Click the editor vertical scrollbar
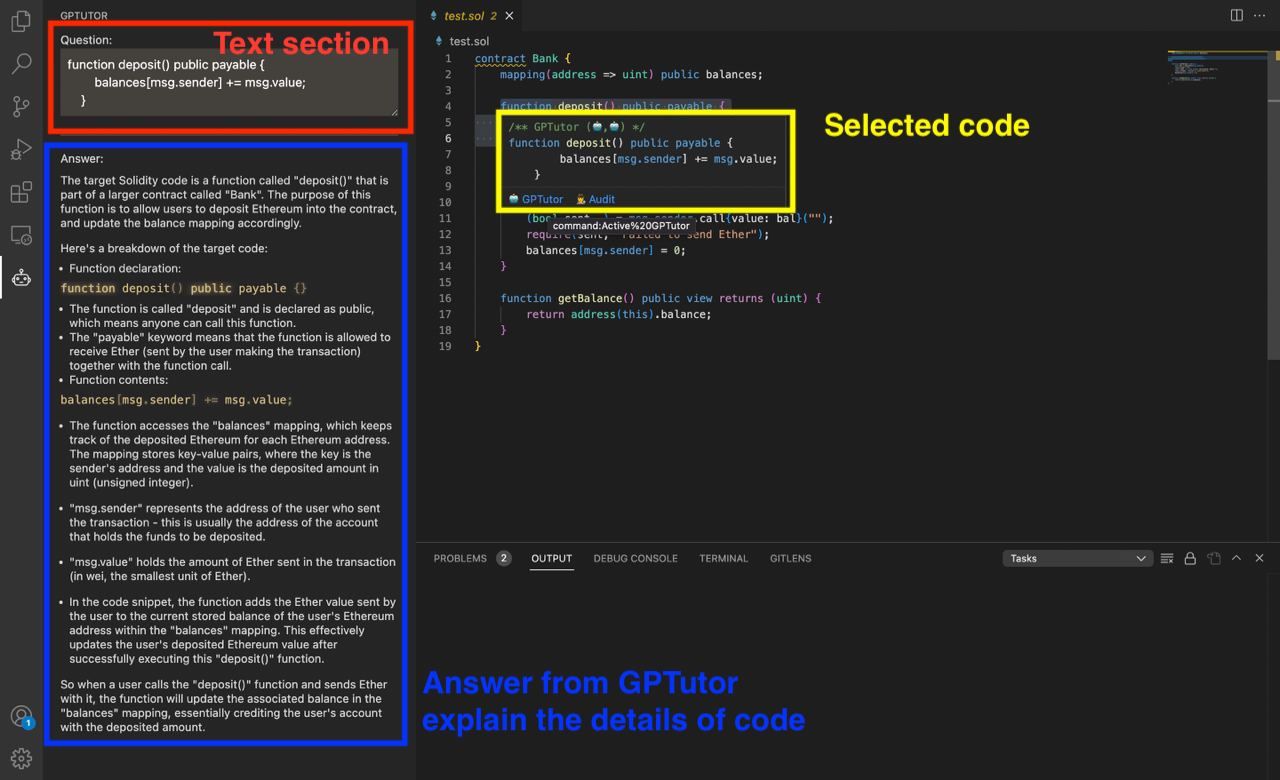 click(1273, 205)
